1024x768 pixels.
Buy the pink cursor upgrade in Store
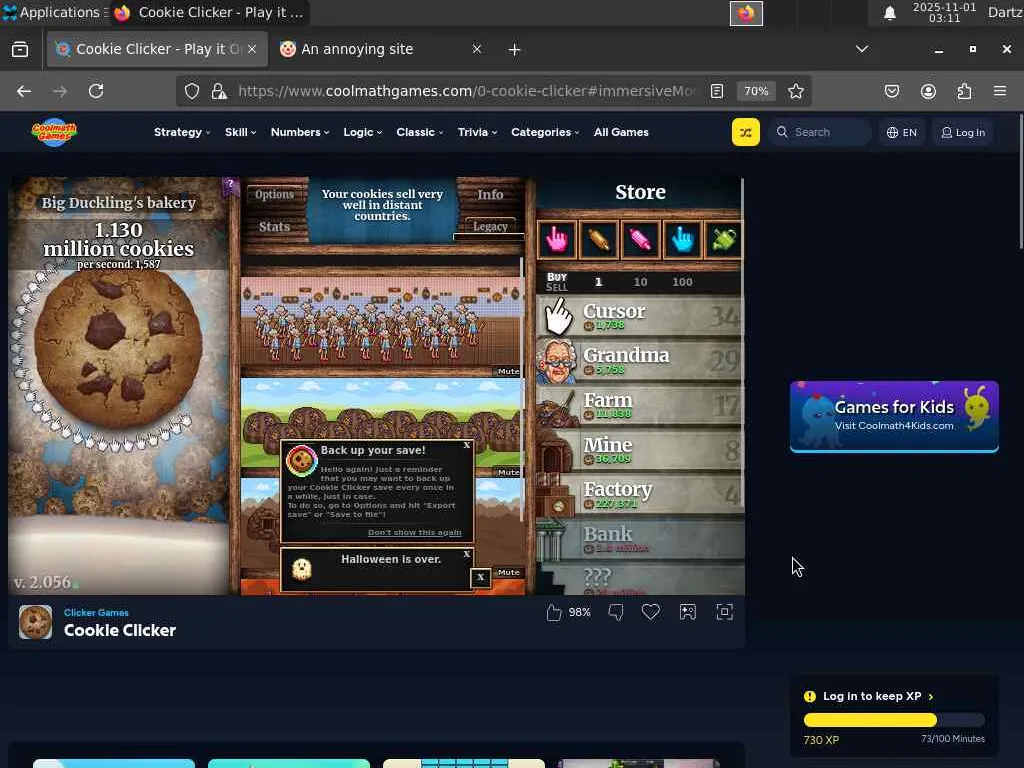[x=556, y=240]
